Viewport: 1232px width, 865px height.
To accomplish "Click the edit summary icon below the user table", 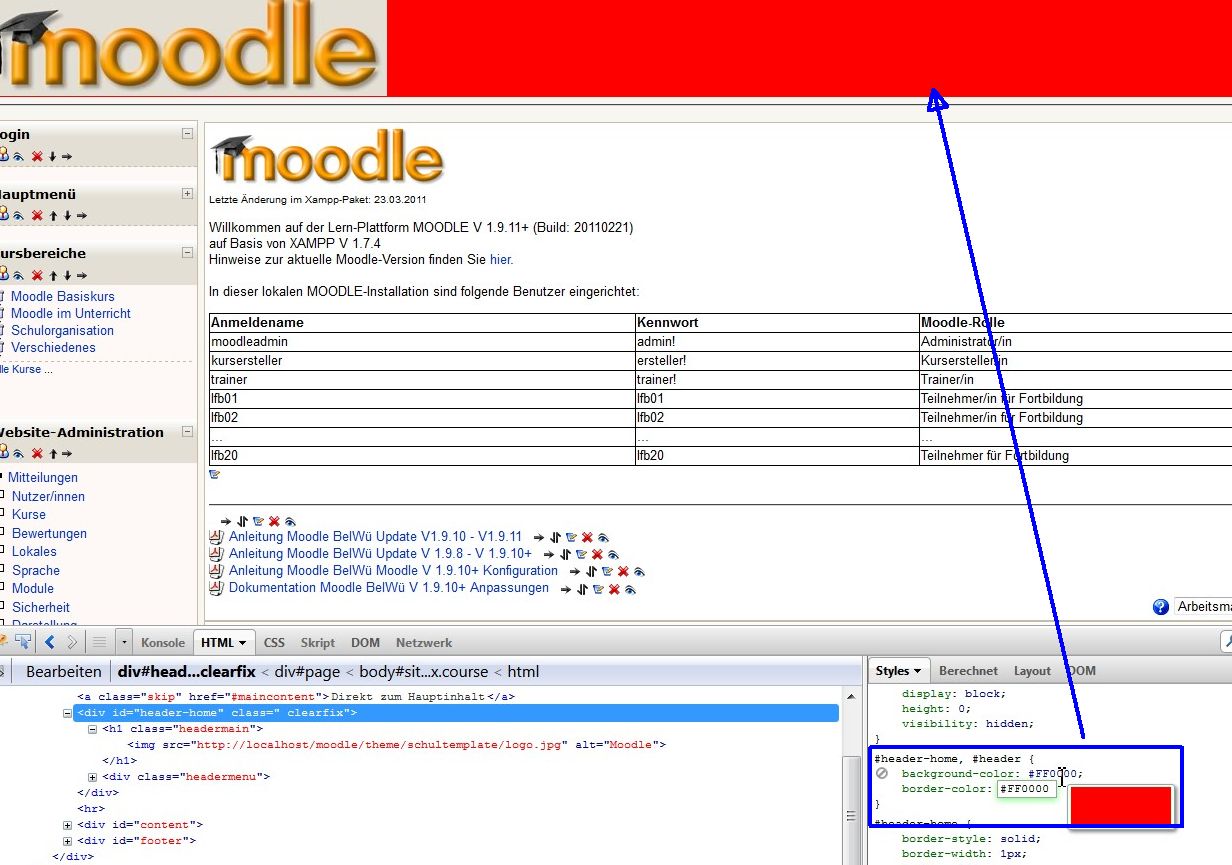I will point(214,474).
